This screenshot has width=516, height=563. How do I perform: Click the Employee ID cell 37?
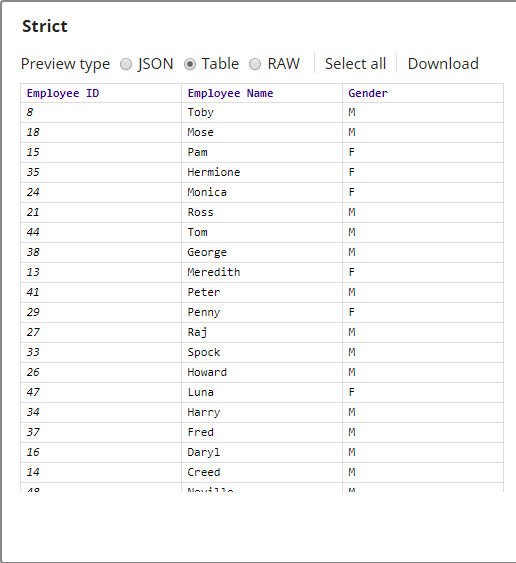[101, 432]
